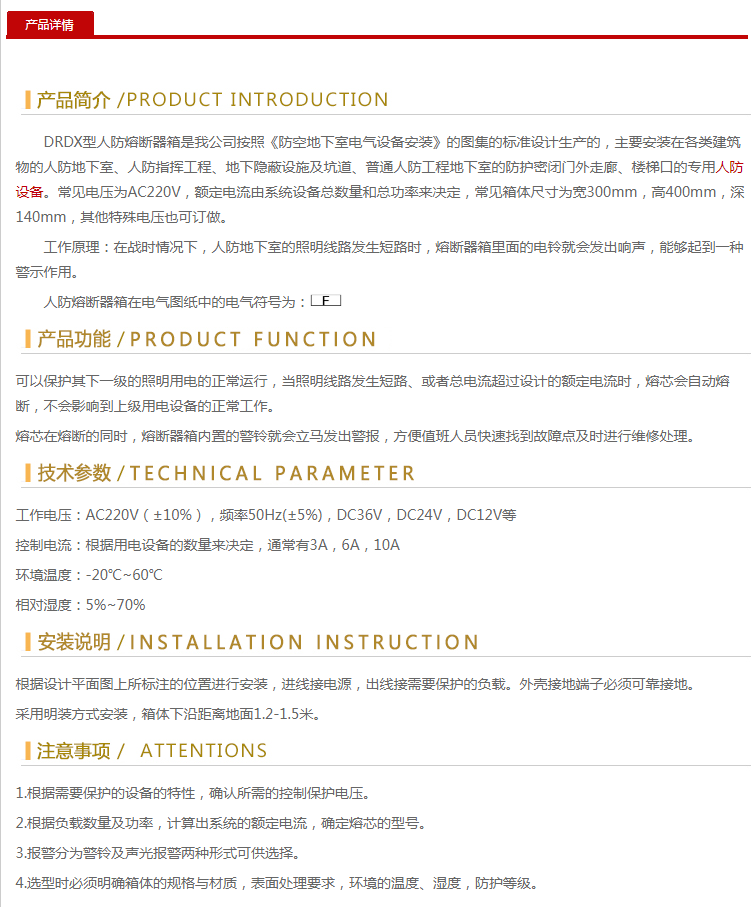Screen dimensions: 752x907
Task: Click the ATTENTIONS heading text
Action: [x=204, y=751]
